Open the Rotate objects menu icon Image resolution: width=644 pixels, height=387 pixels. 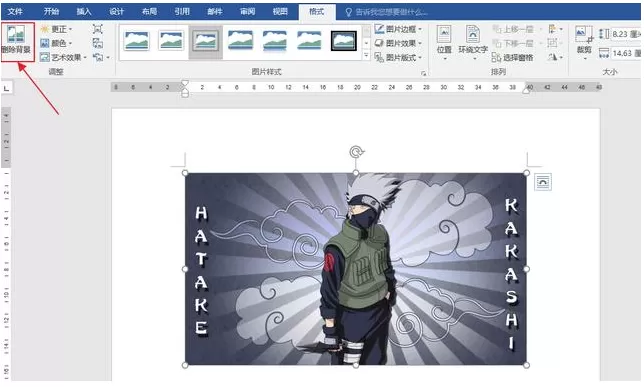coord(555,58)
